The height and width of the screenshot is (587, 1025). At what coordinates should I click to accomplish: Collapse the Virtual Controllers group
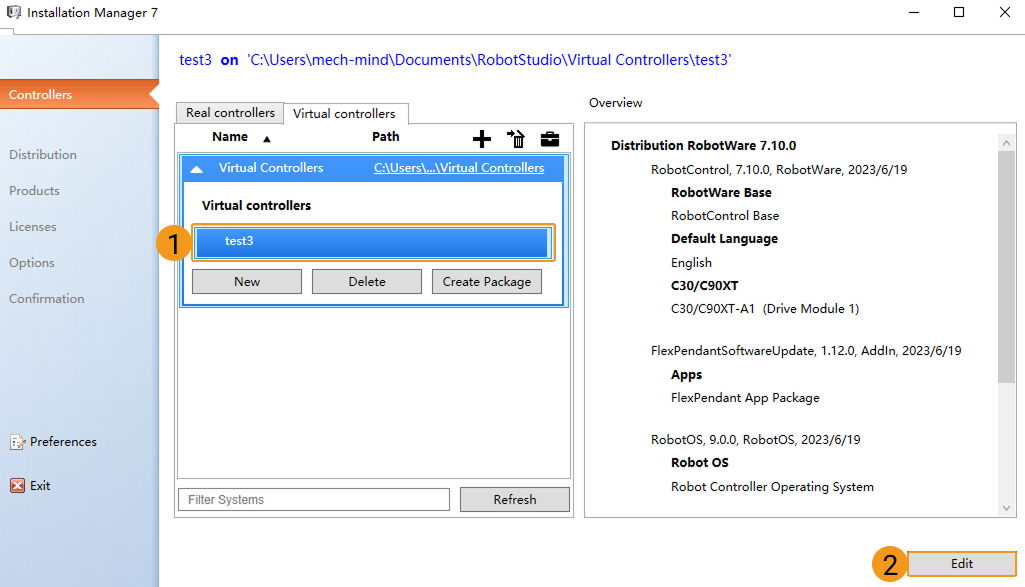(x=197, y=169)
